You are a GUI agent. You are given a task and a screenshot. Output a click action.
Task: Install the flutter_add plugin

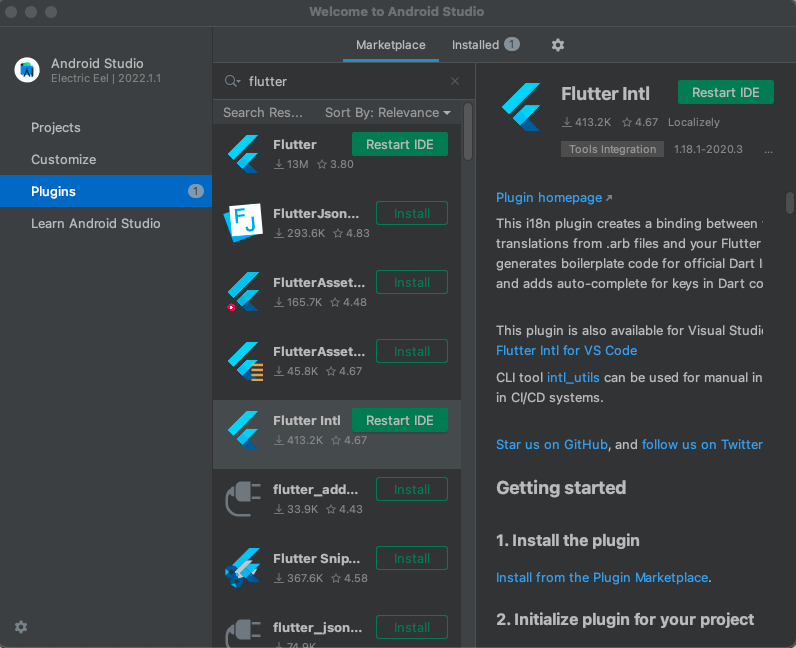click(412, 490)
